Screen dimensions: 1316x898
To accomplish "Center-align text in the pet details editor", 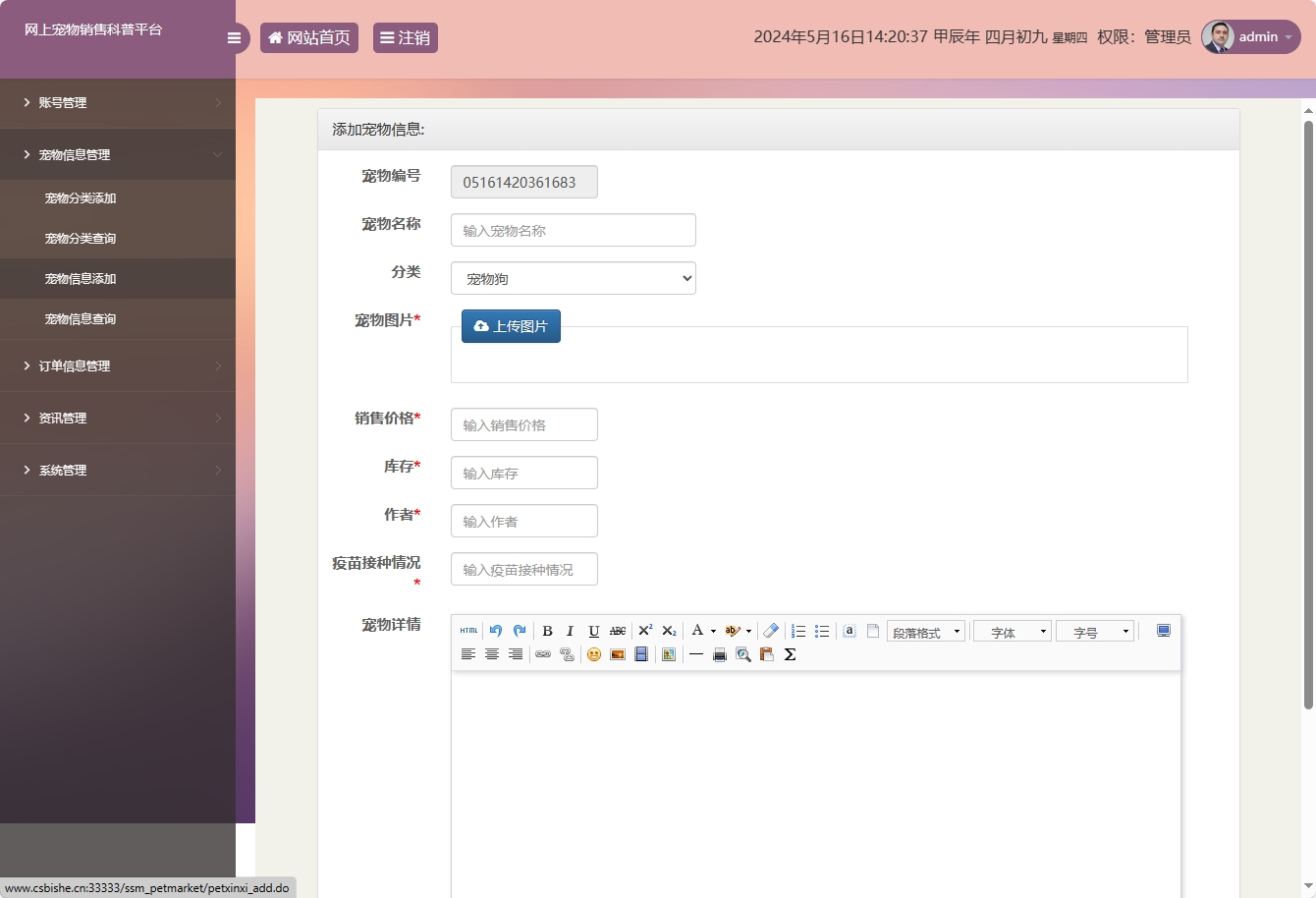I will click(491, 653).
